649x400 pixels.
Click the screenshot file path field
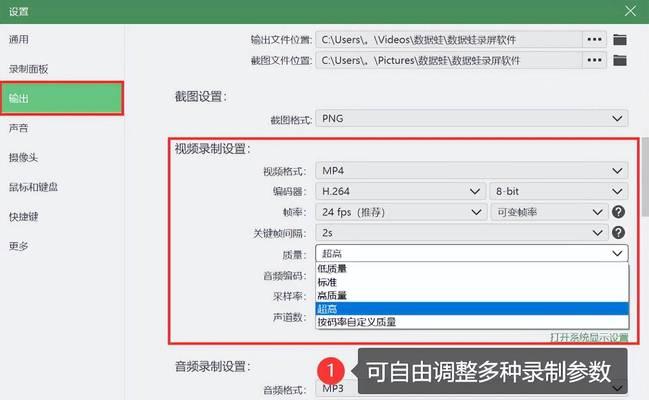coord(449,60)
